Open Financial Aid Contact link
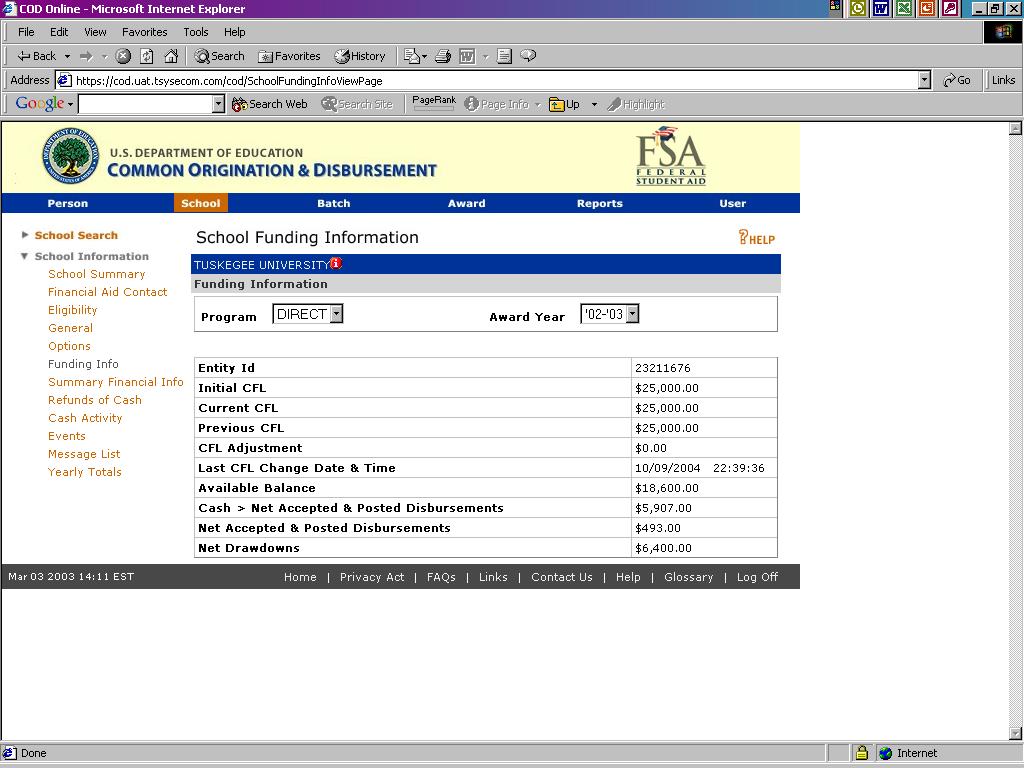Viewport: 1024px width, 768px height. 108,292
